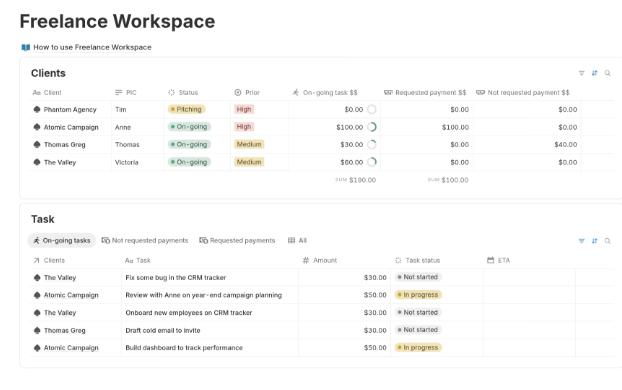The image size is (622, 390).
Task: Click the Amount column header in Task
Action: click(x=320, y=260)
